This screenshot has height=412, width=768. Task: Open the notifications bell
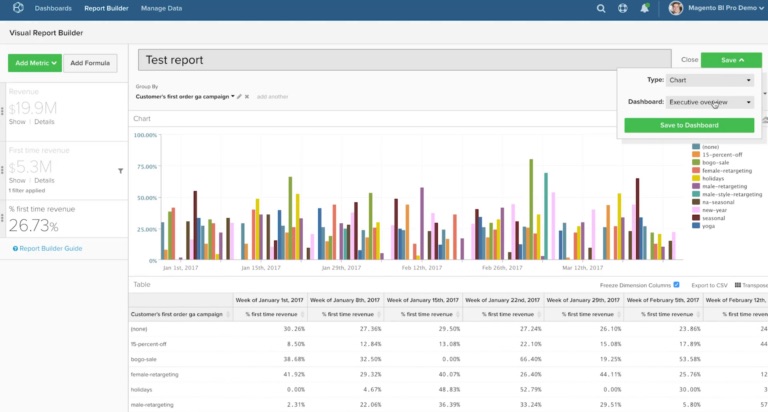[x=644, y=8]
